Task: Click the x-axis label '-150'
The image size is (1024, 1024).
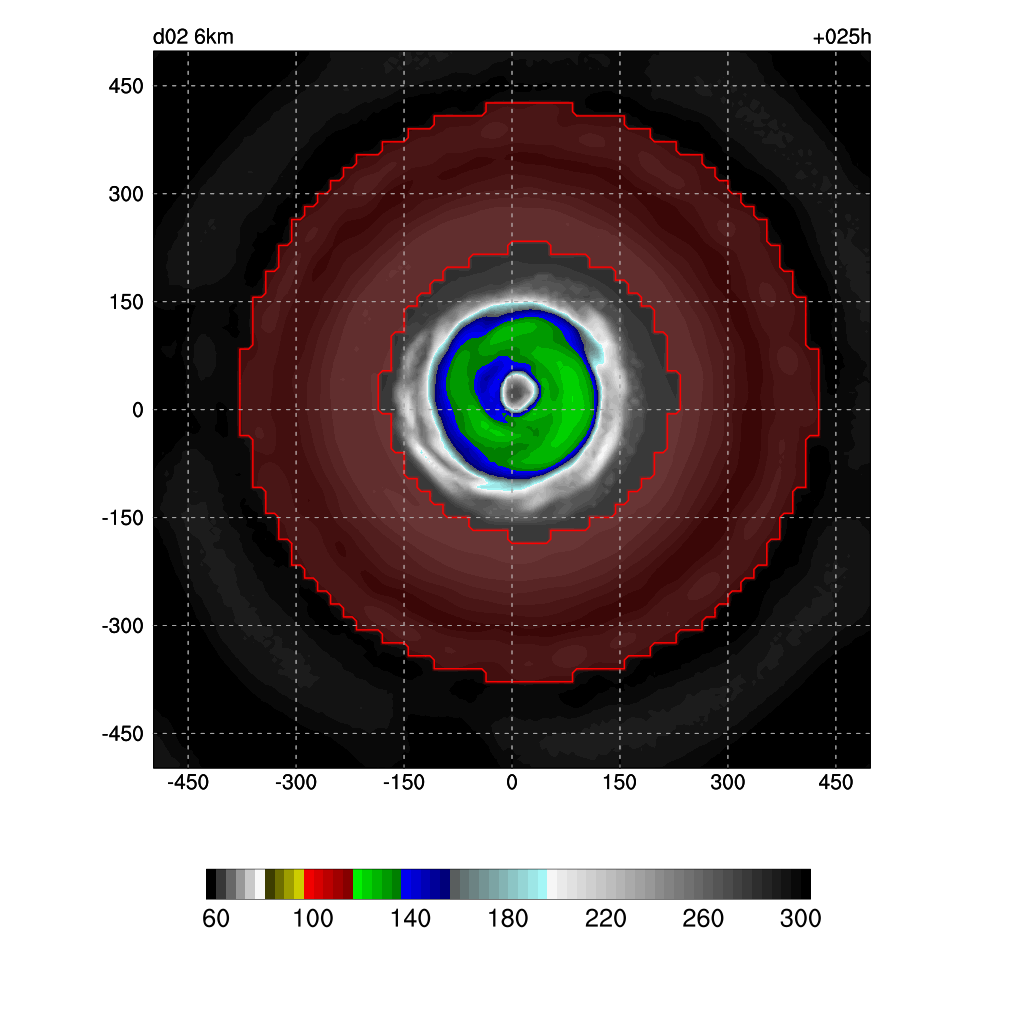Action: [404, 782]
